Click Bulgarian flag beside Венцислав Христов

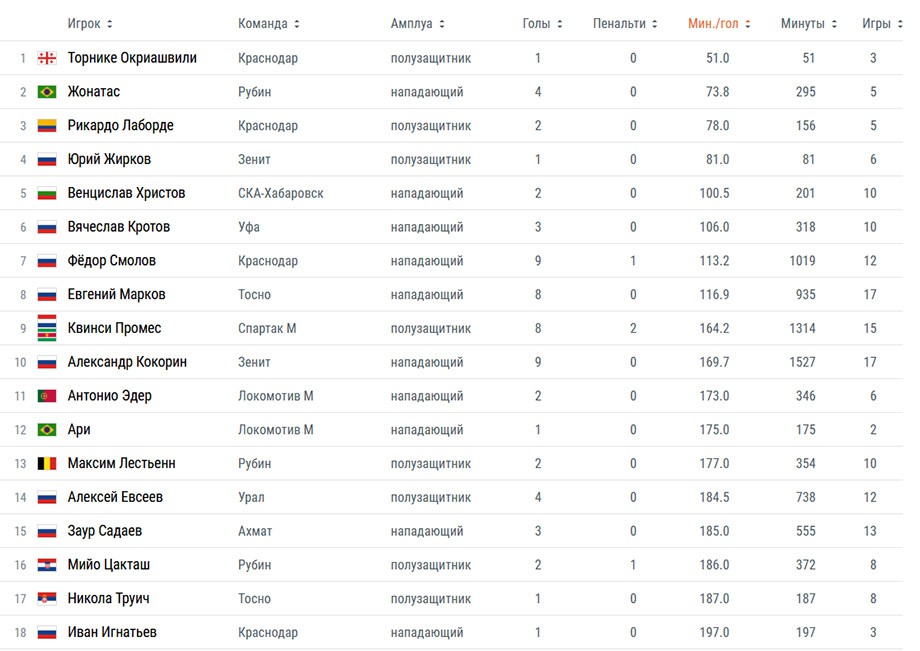tap(46, 193)
